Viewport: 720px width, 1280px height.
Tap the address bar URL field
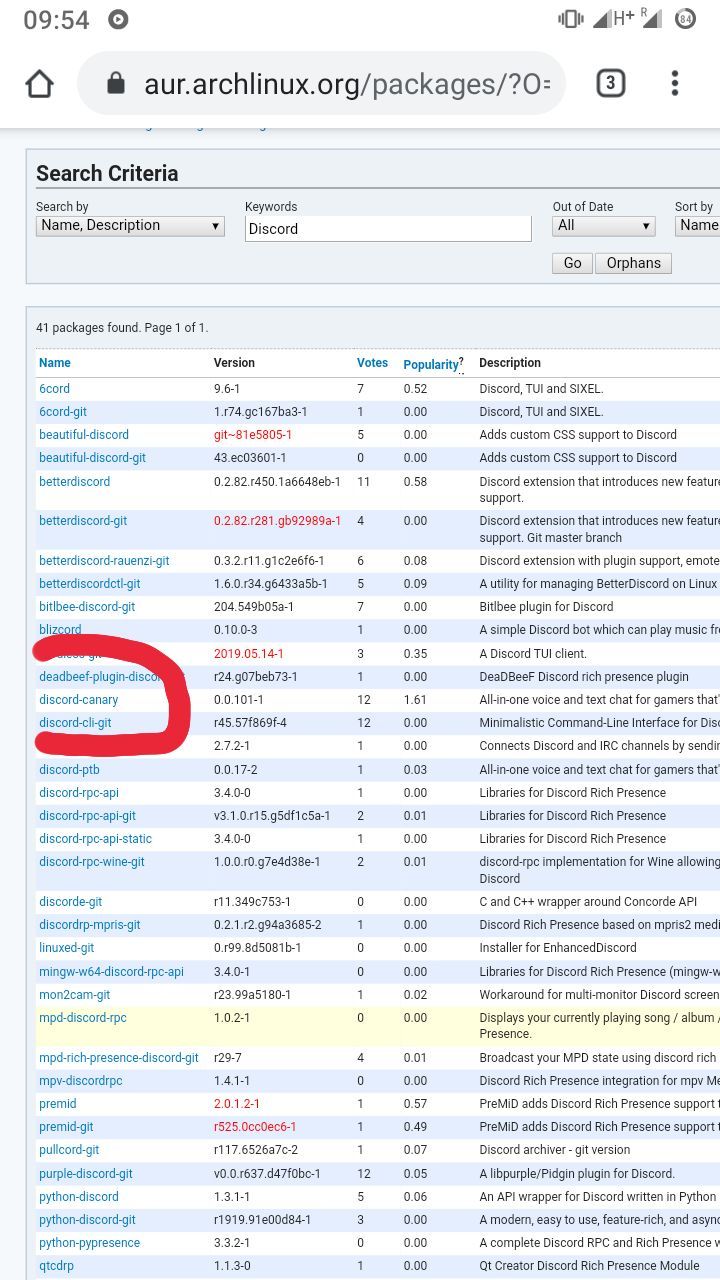[x=321, y=84]
